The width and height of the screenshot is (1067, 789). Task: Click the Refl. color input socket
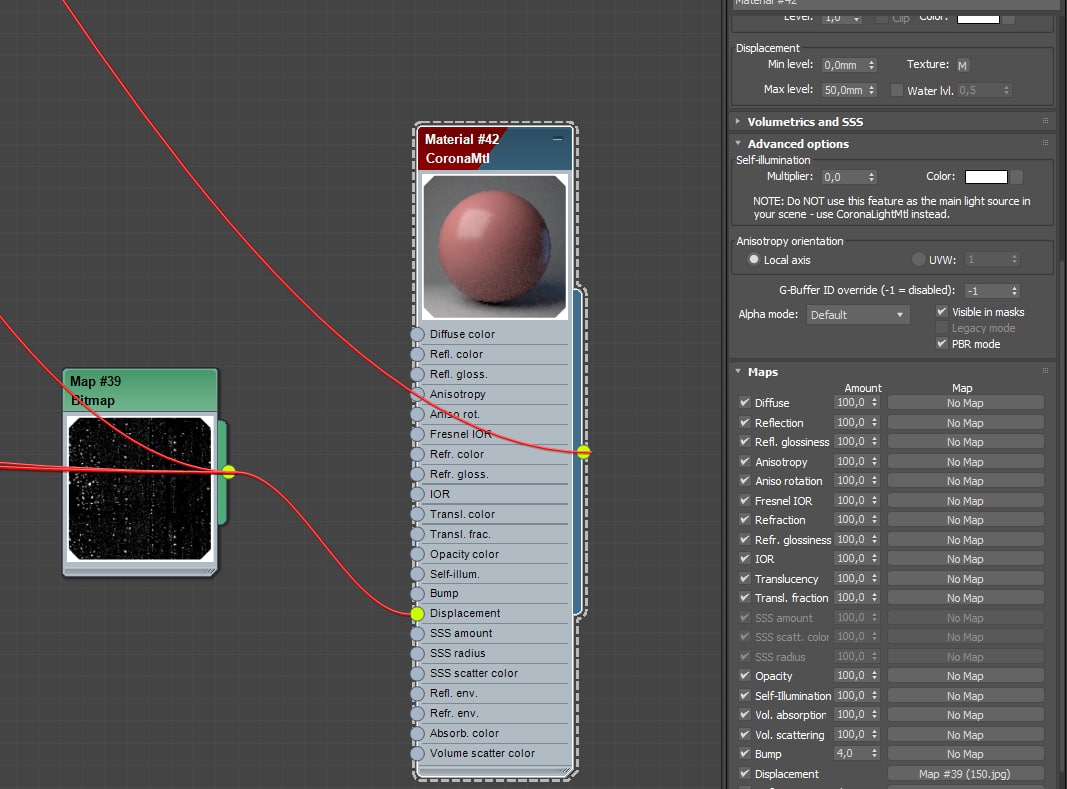pos(417,354)
